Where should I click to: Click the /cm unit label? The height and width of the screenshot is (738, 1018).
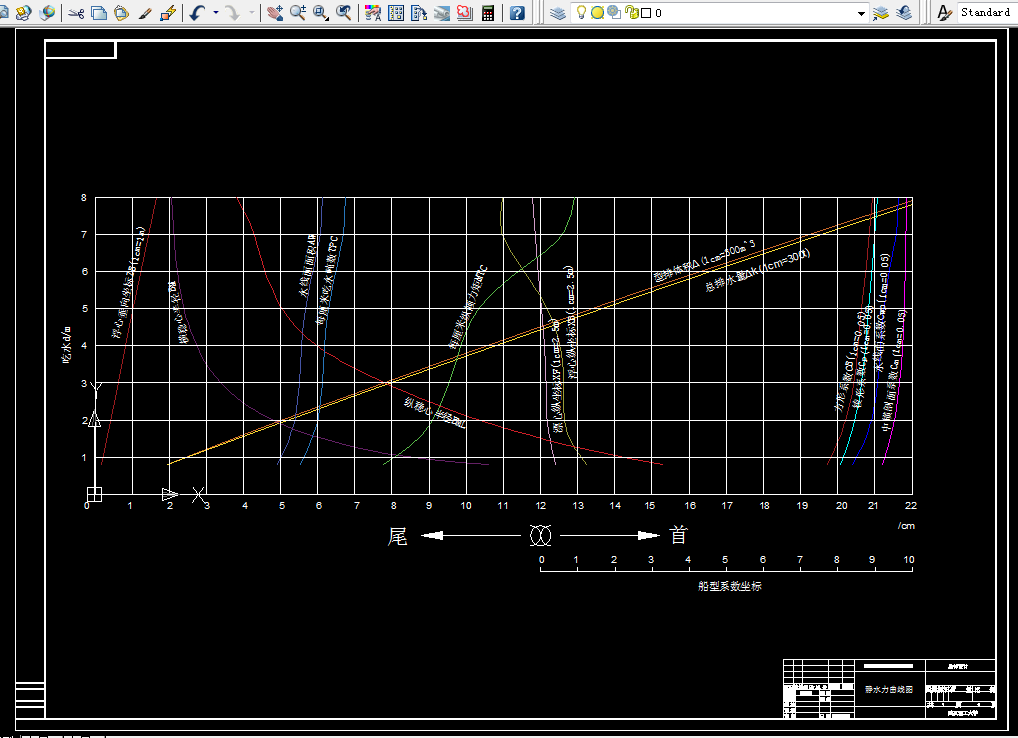coord(906,526)
